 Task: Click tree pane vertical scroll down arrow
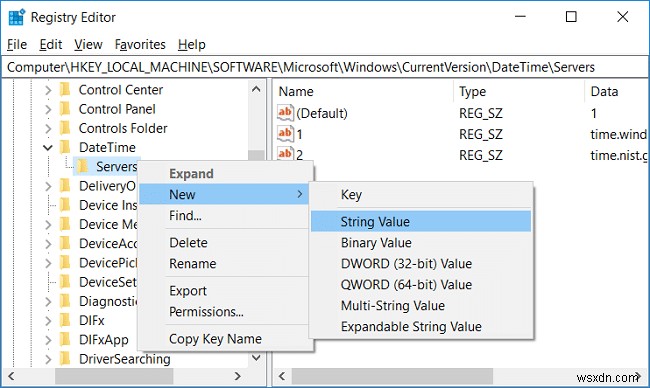coord(256,357)
